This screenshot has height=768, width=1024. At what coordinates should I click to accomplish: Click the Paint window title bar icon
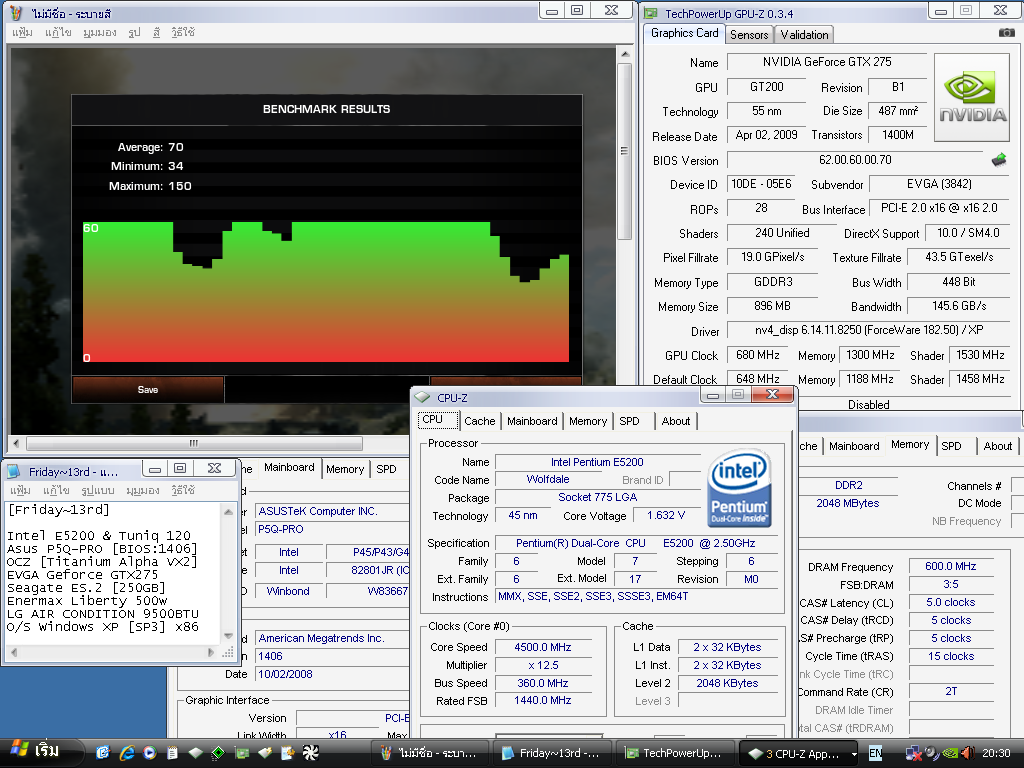tap(16, 12)
